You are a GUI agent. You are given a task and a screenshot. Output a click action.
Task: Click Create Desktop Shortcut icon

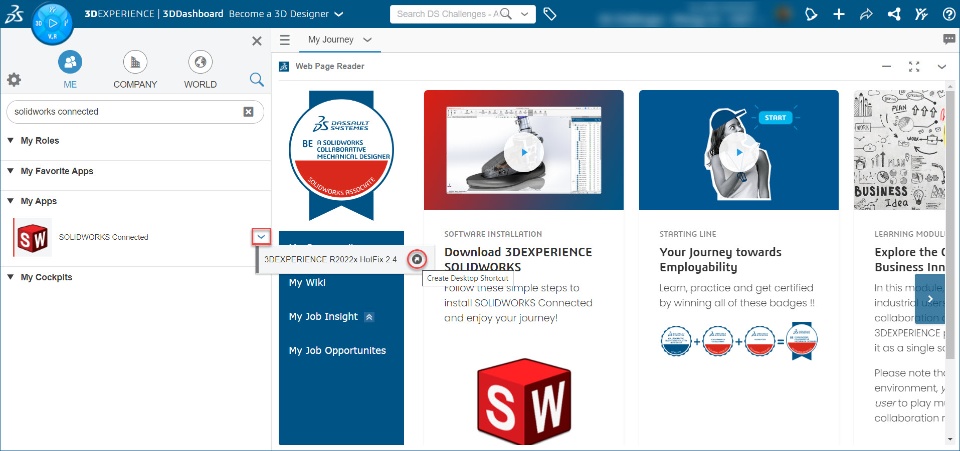[417, 259]
